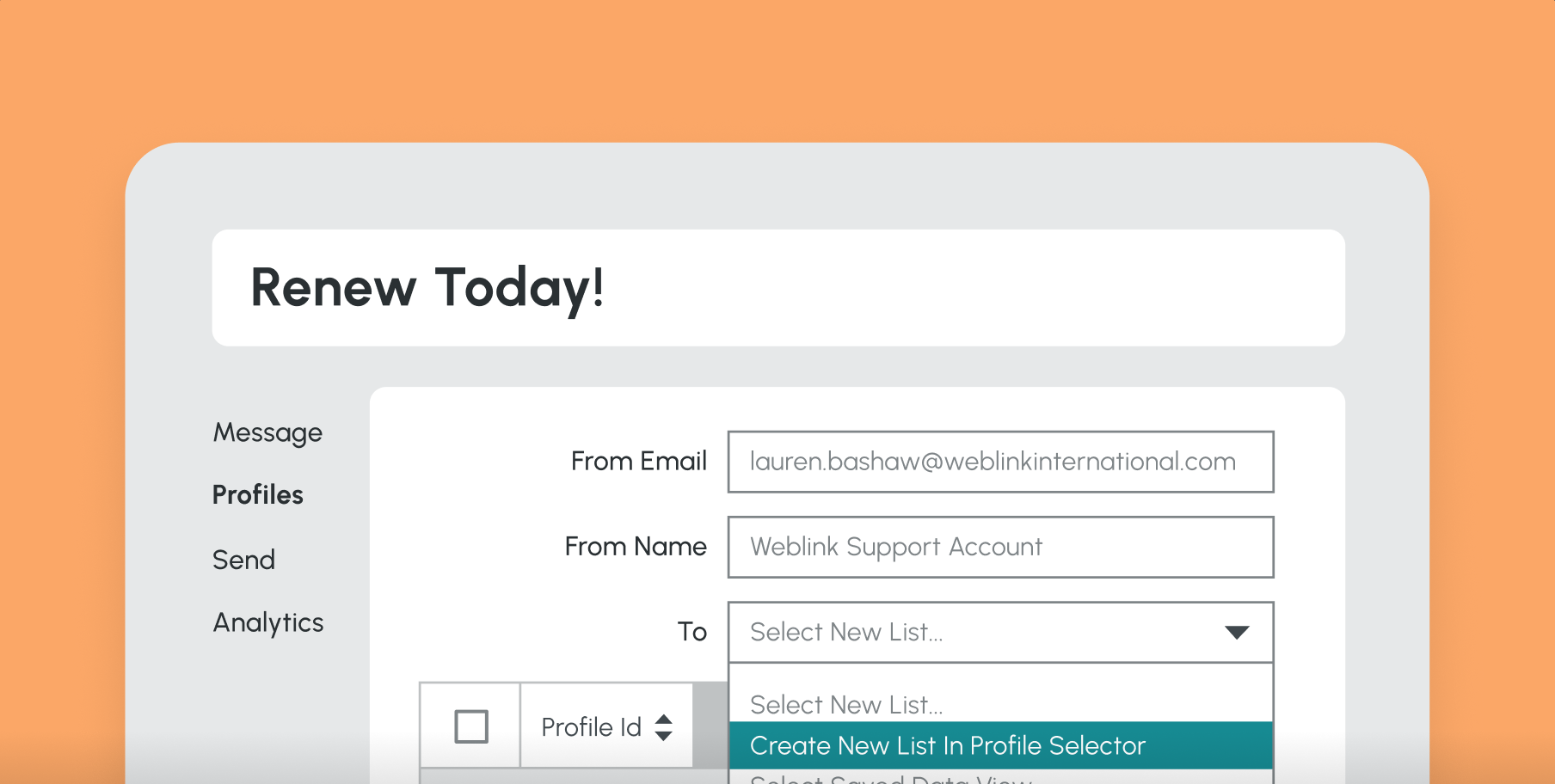
Task: Click the From Name label
Action: (x=636, y=547)
